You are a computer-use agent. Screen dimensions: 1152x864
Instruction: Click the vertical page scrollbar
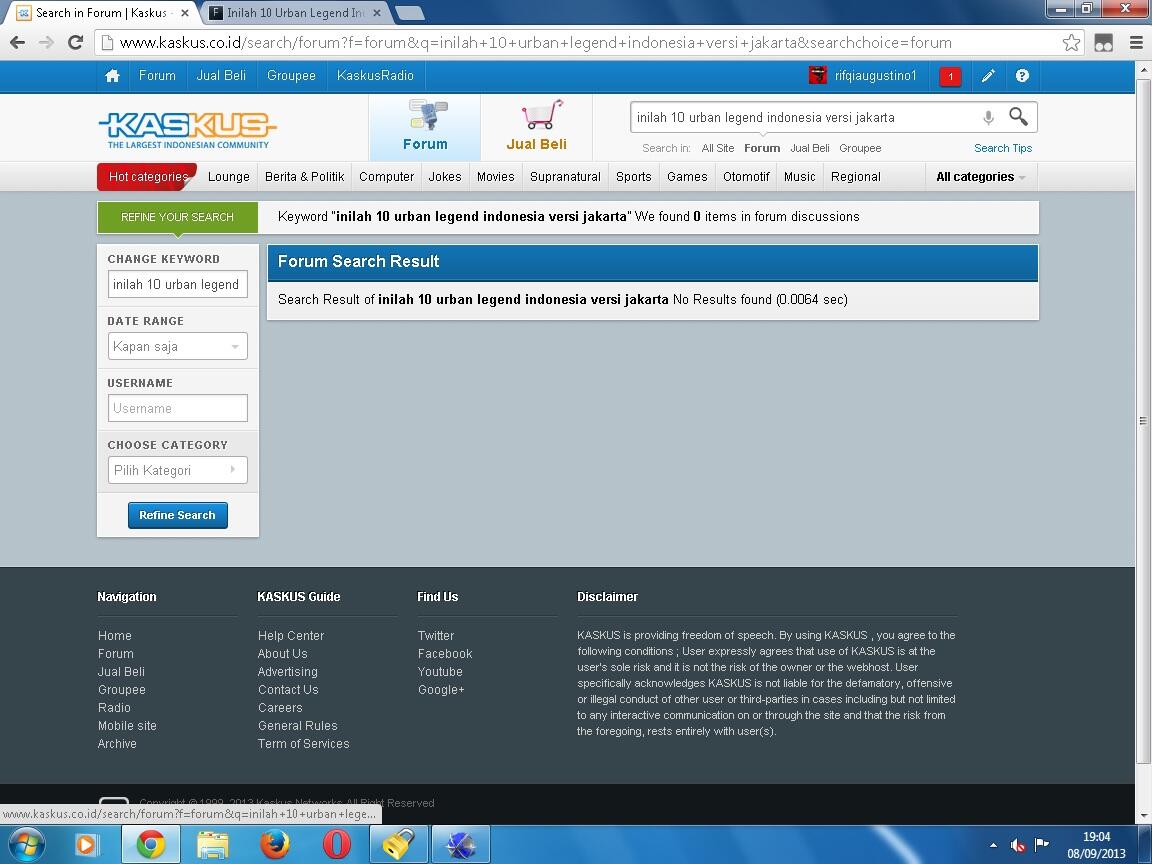point(1143,420)
